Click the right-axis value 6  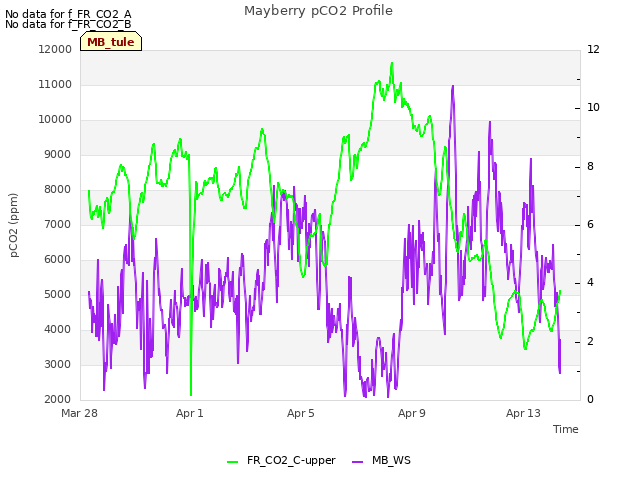[x=590, y=224]
